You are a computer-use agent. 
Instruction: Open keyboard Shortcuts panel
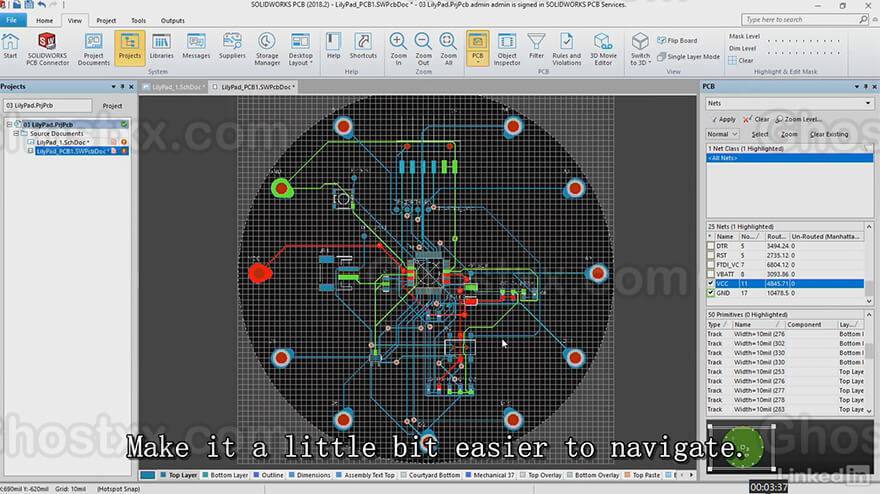pyautogui.click(x=363, y=46)
